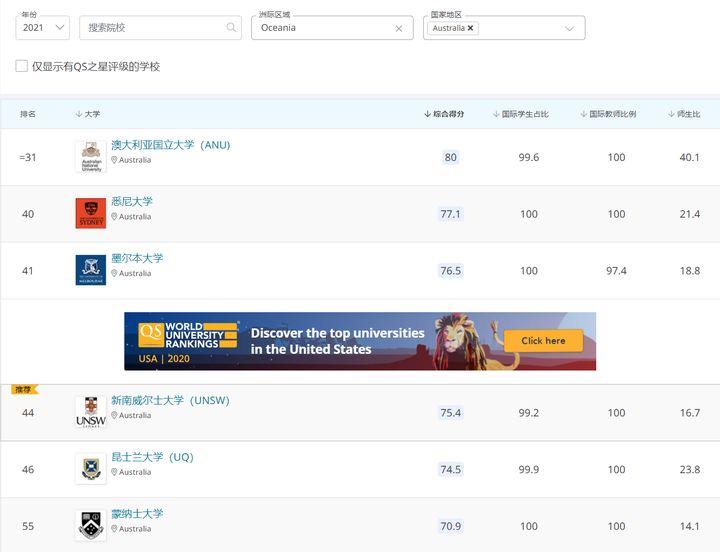
Task: Click the 18.8 faculty student value
Action: coord(690,270)
